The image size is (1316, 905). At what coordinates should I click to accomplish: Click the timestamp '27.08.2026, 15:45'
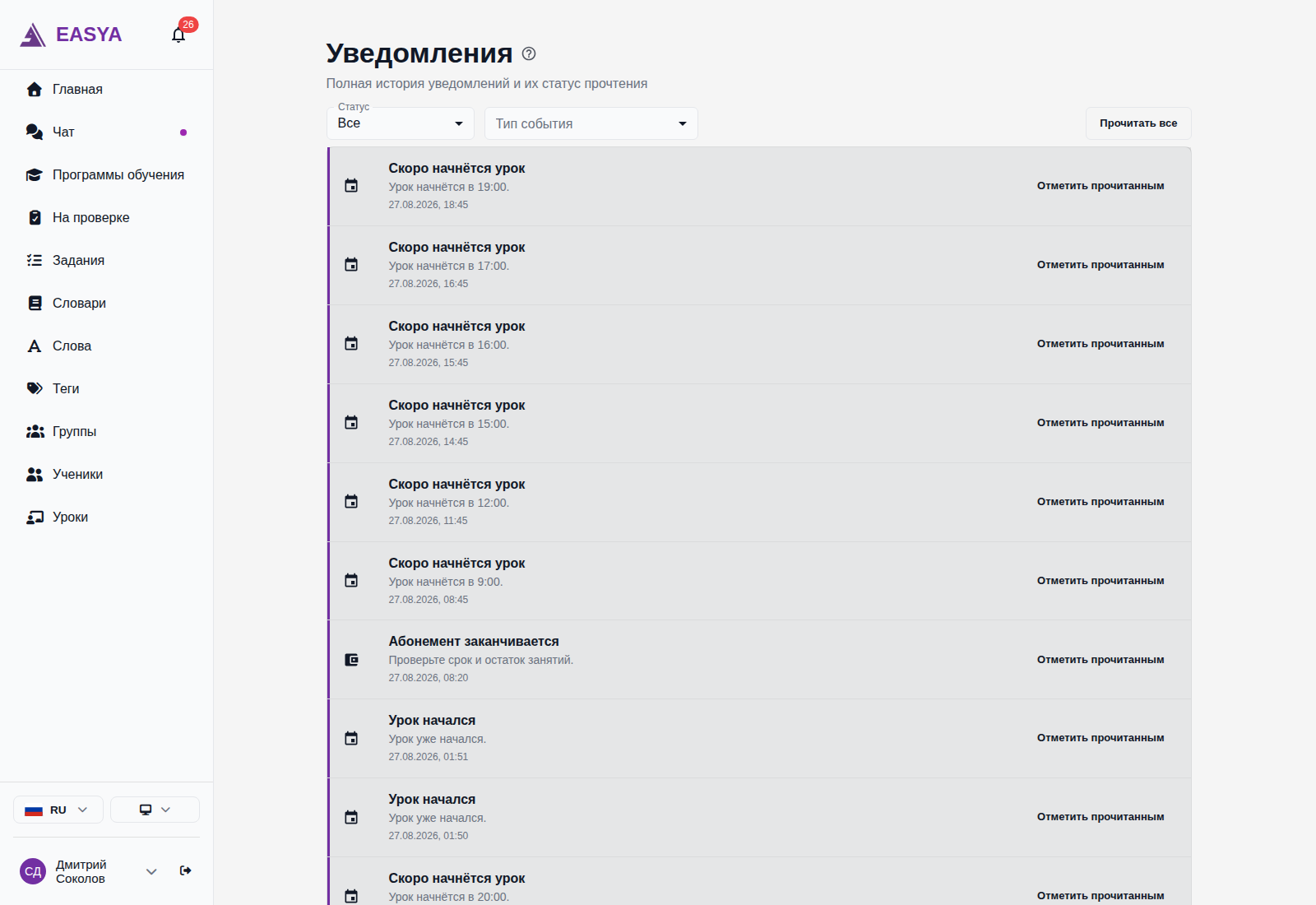(x=429, y=363)
